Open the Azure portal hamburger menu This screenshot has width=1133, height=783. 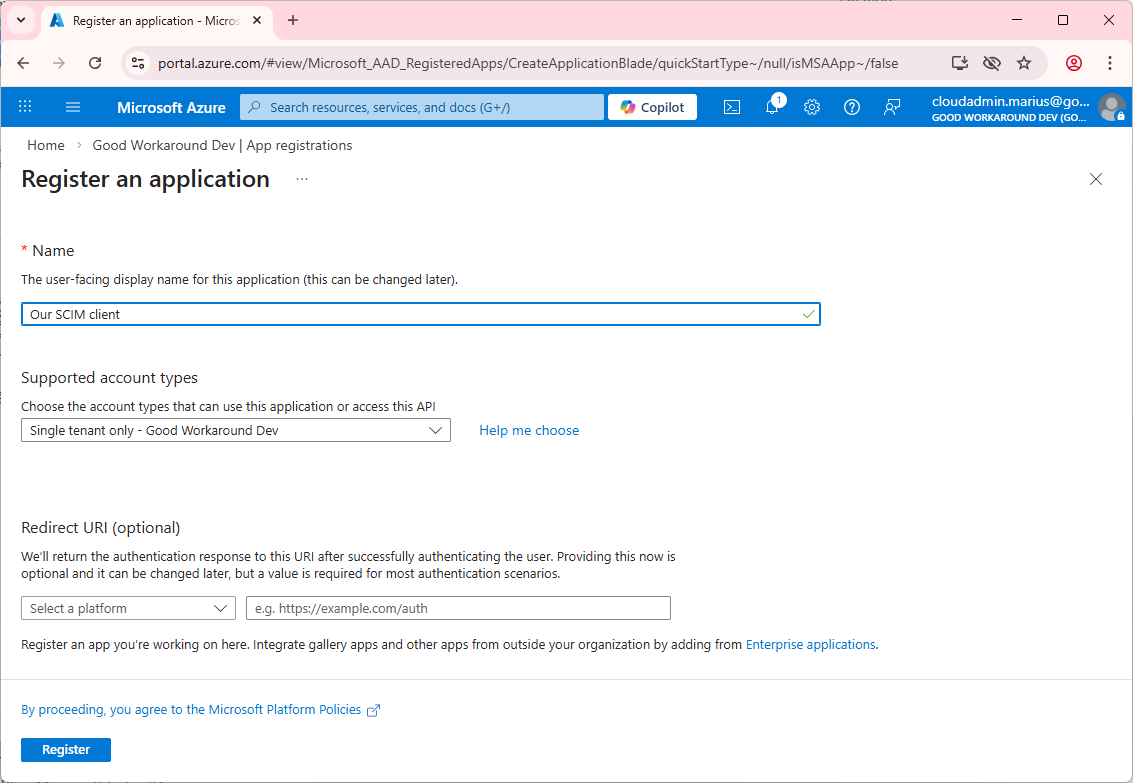point(73,107)
